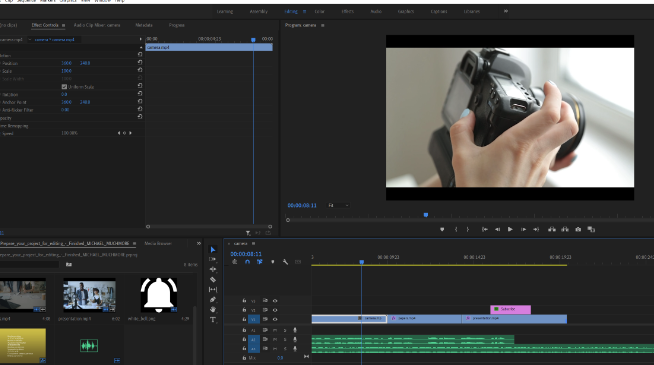Select the Pen tool
654x365 pixels.
(x=213, y=300)
